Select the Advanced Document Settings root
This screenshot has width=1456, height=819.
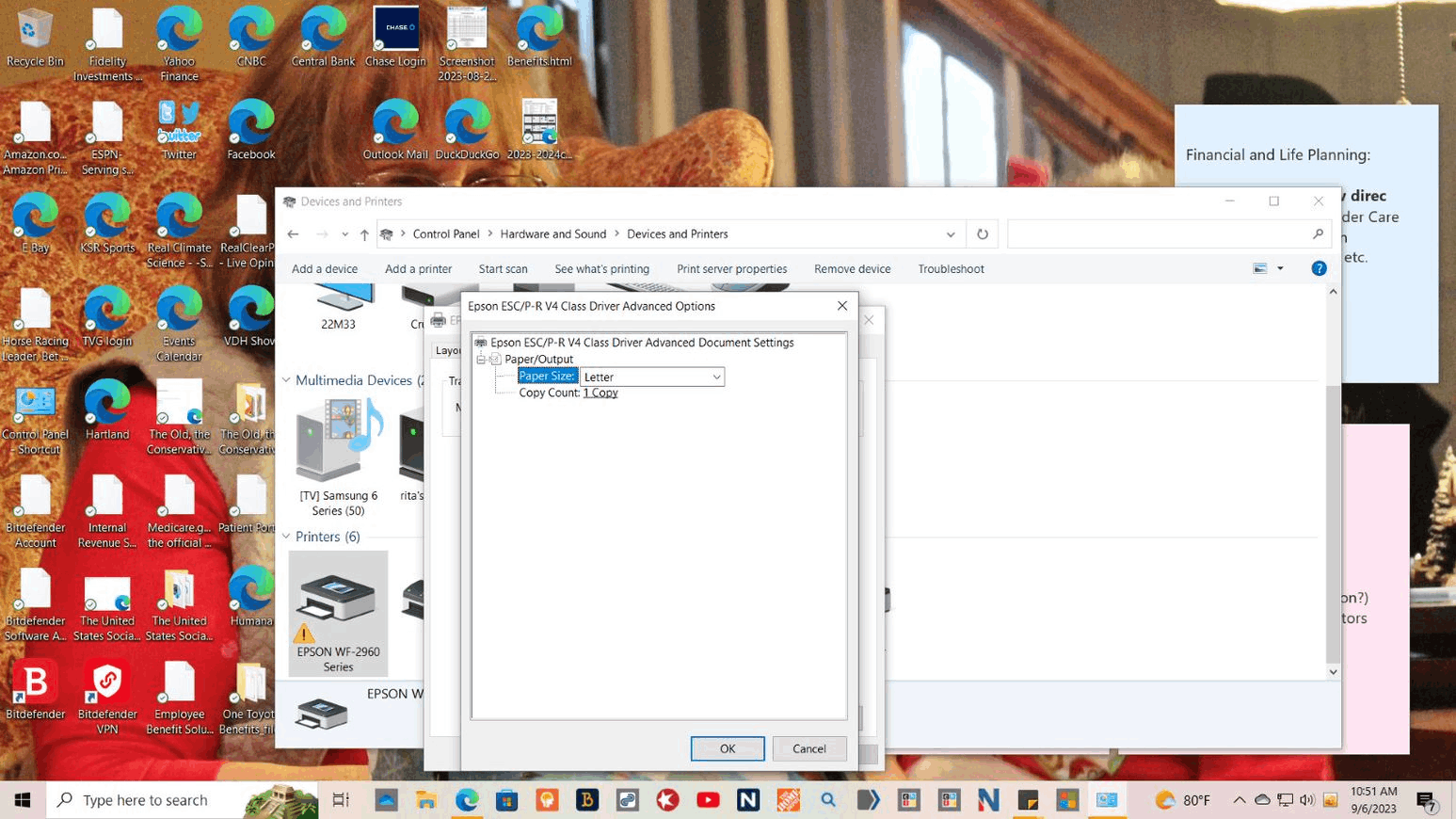point(642,343)
